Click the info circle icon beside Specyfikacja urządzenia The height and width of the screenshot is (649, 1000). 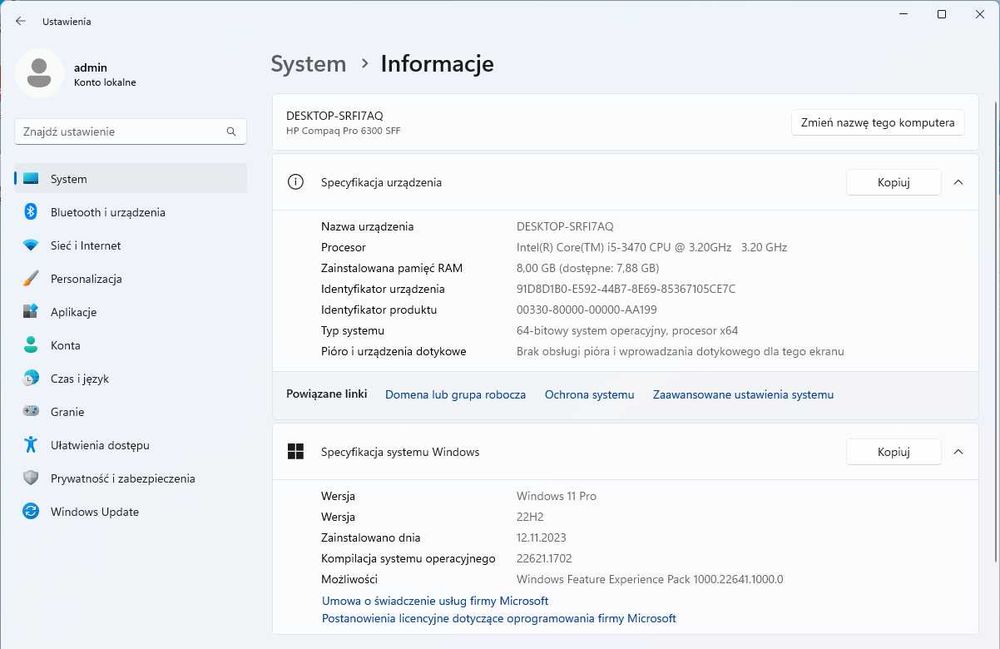coord(295,182)
